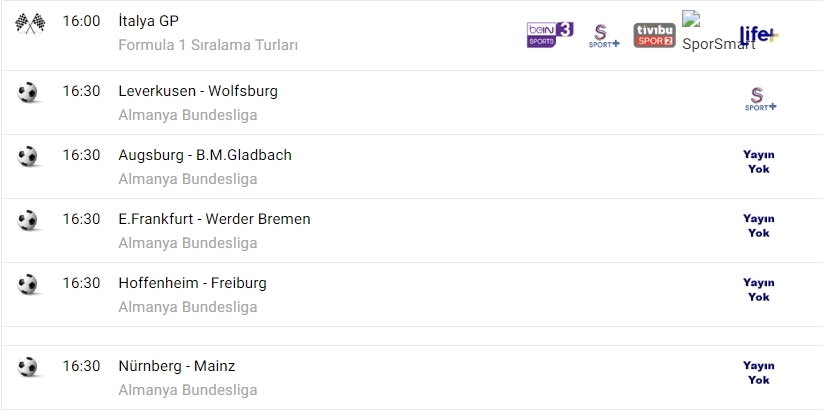Open the Leverkusen - Wolfsburg match

click(198, 91)
